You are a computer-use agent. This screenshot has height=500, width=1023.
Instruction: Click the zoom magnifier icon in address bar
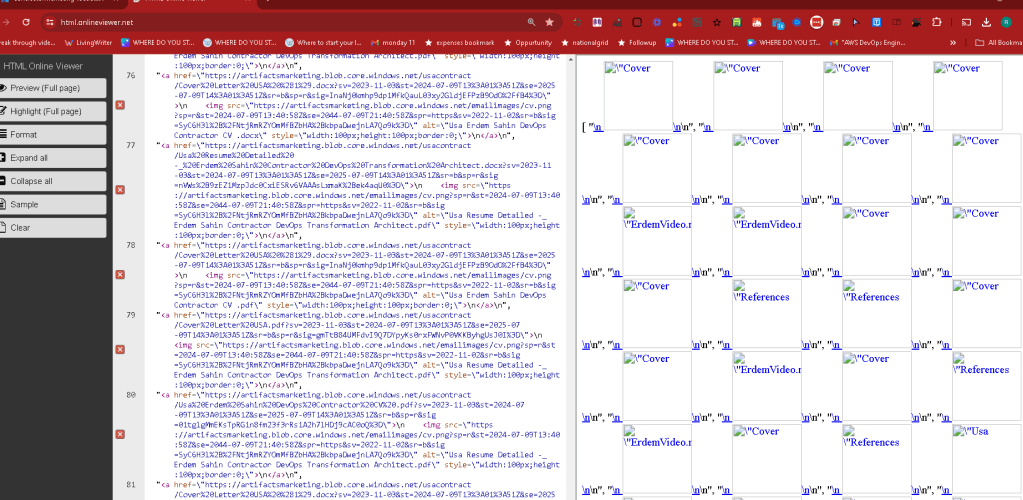tap(532, 22)
